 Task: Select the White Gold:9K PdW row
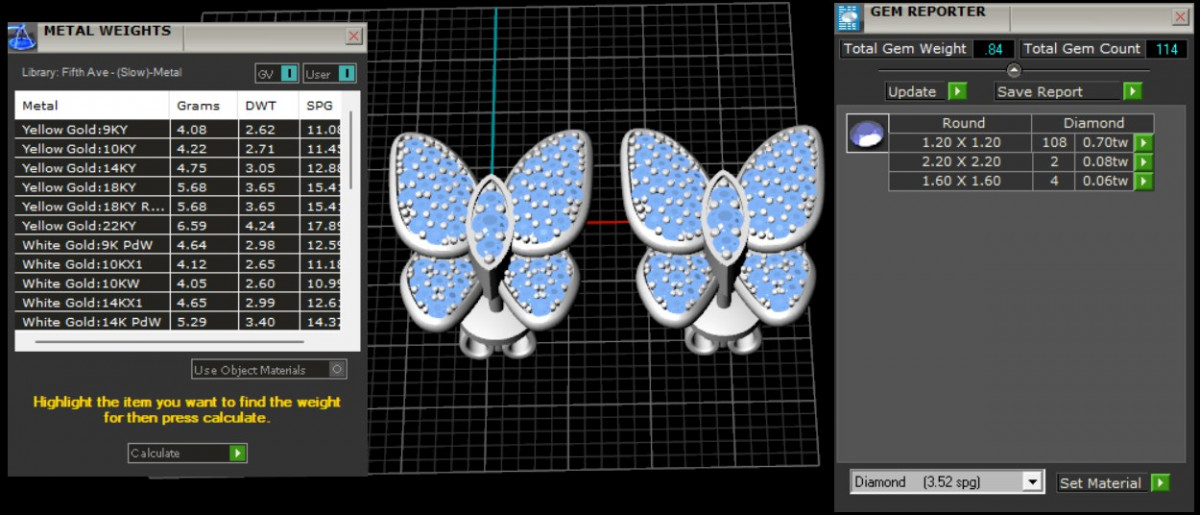pos(178,245)
